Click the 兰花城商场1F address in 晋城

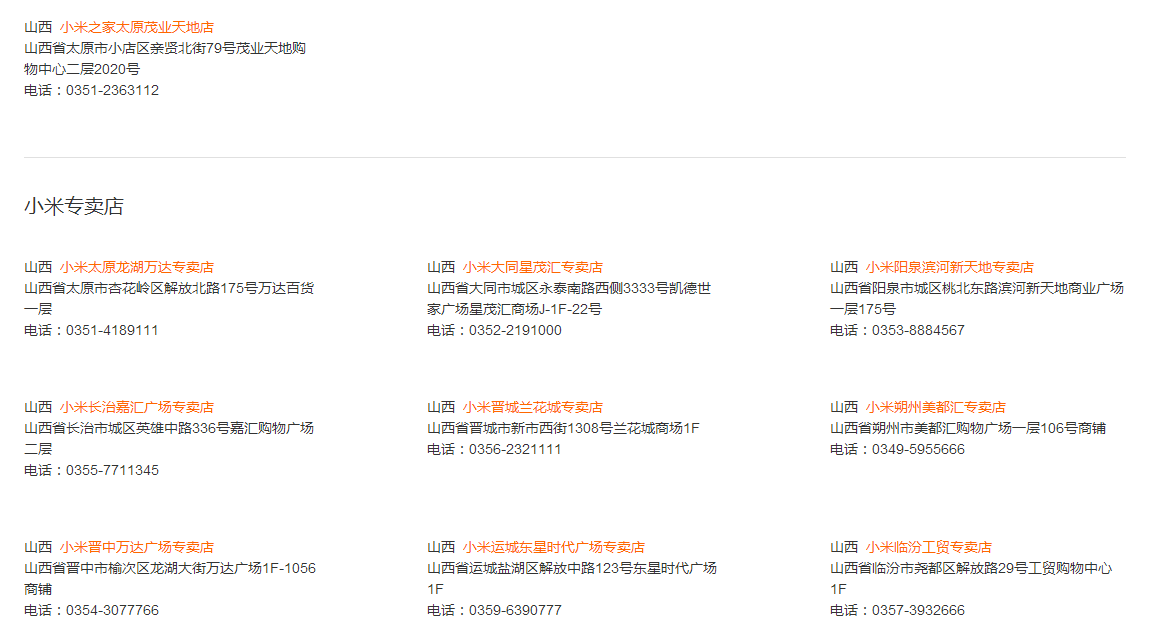click(563, 428)
